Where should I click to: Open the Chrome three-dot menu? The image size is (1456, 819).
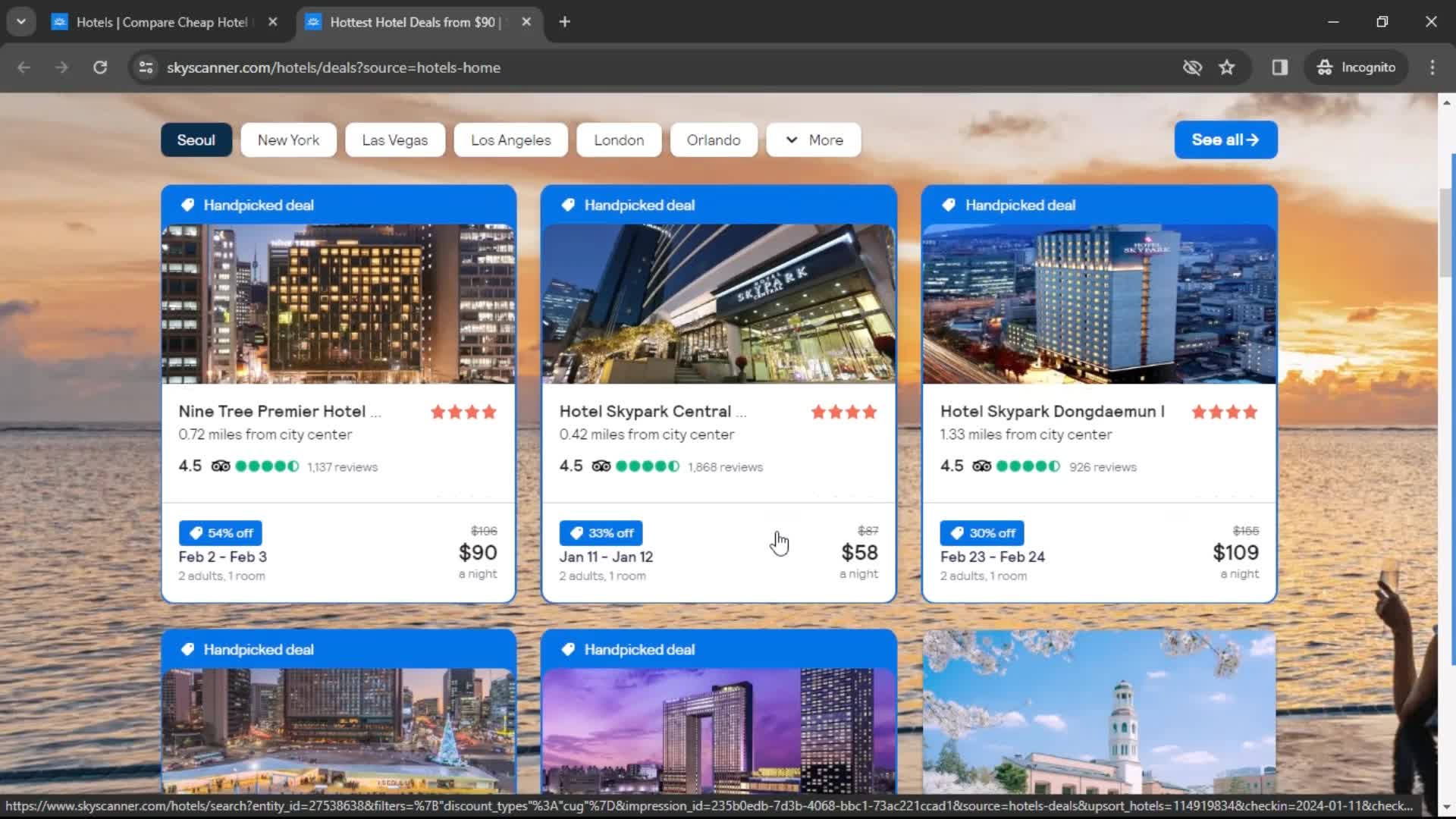(x=1432, y=67)
